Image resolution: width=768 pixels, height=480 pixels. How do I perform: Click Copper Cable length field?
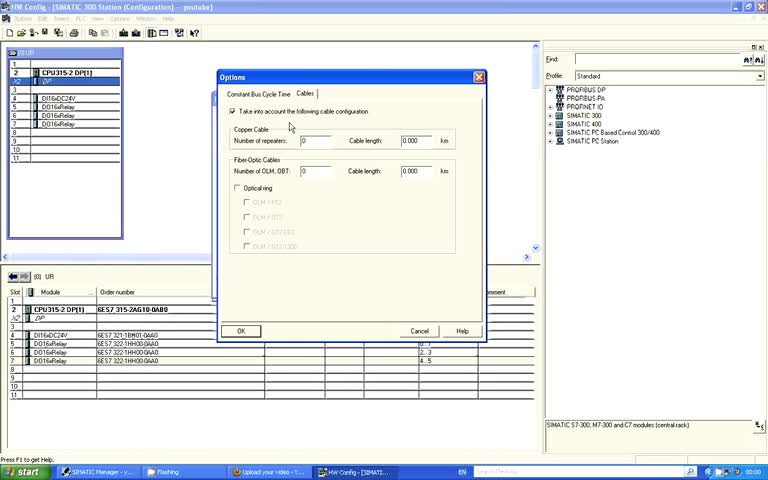point(417,141)
